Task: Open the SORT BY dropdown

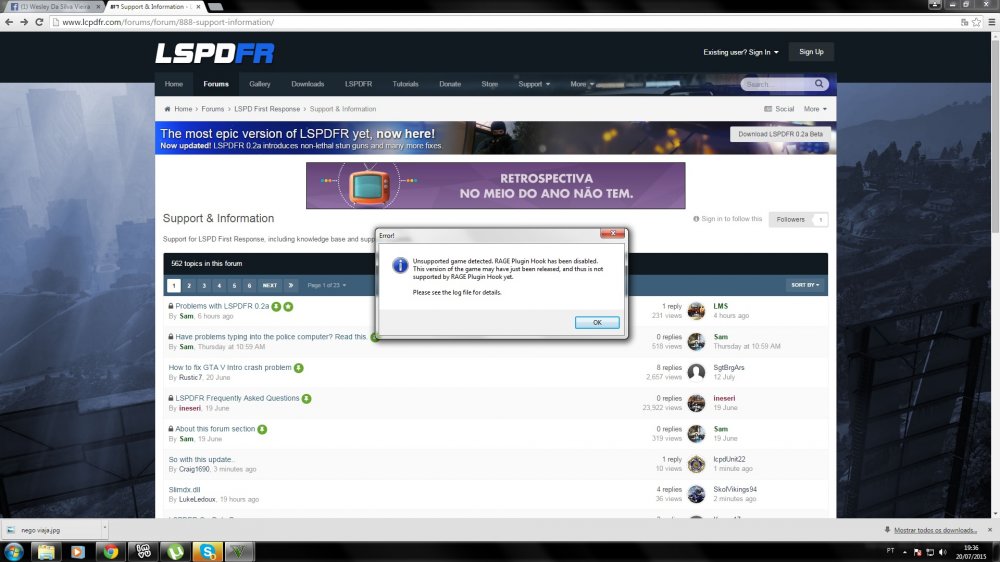Action: pyautogui.click(x=805, y=285)
